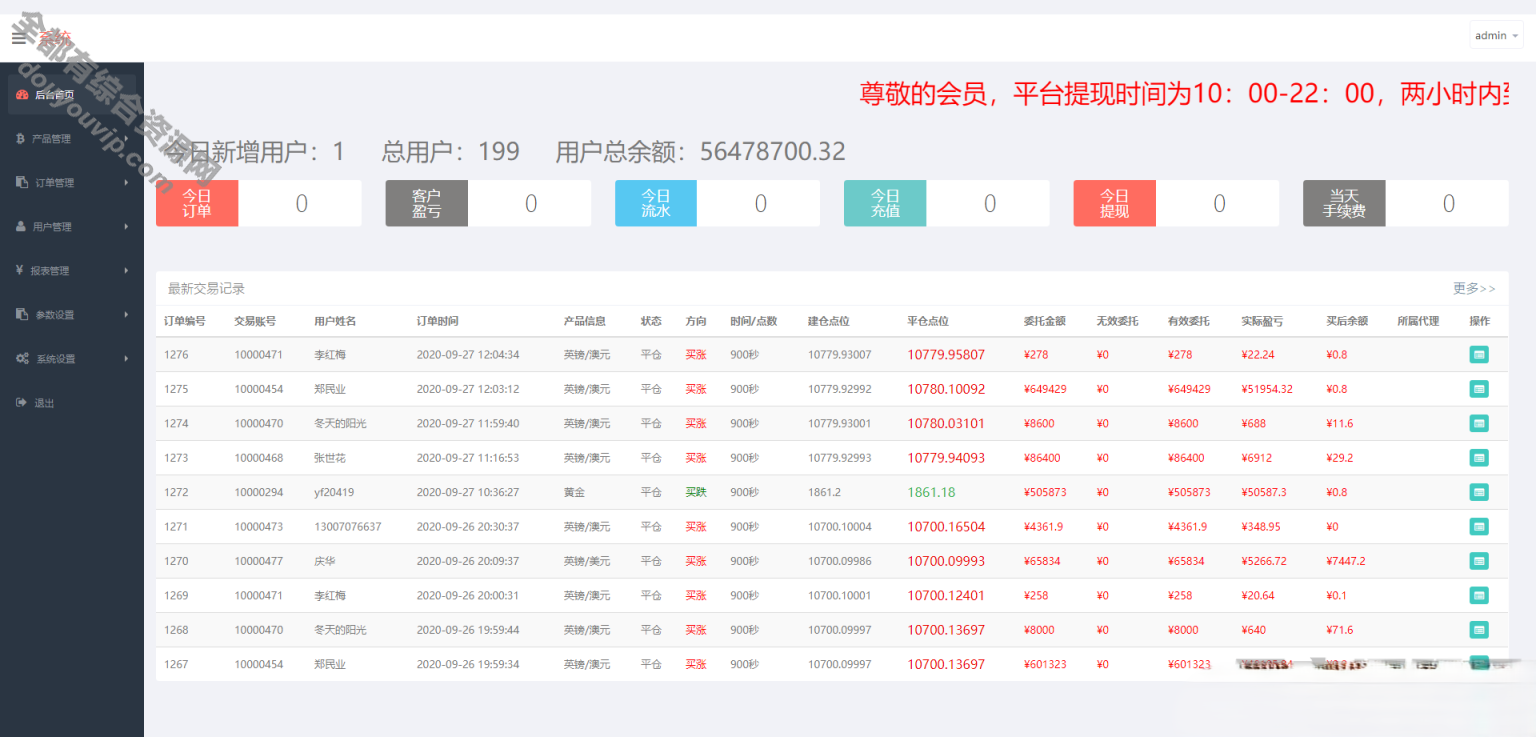Click user name yf20419

tap(334, 492)
